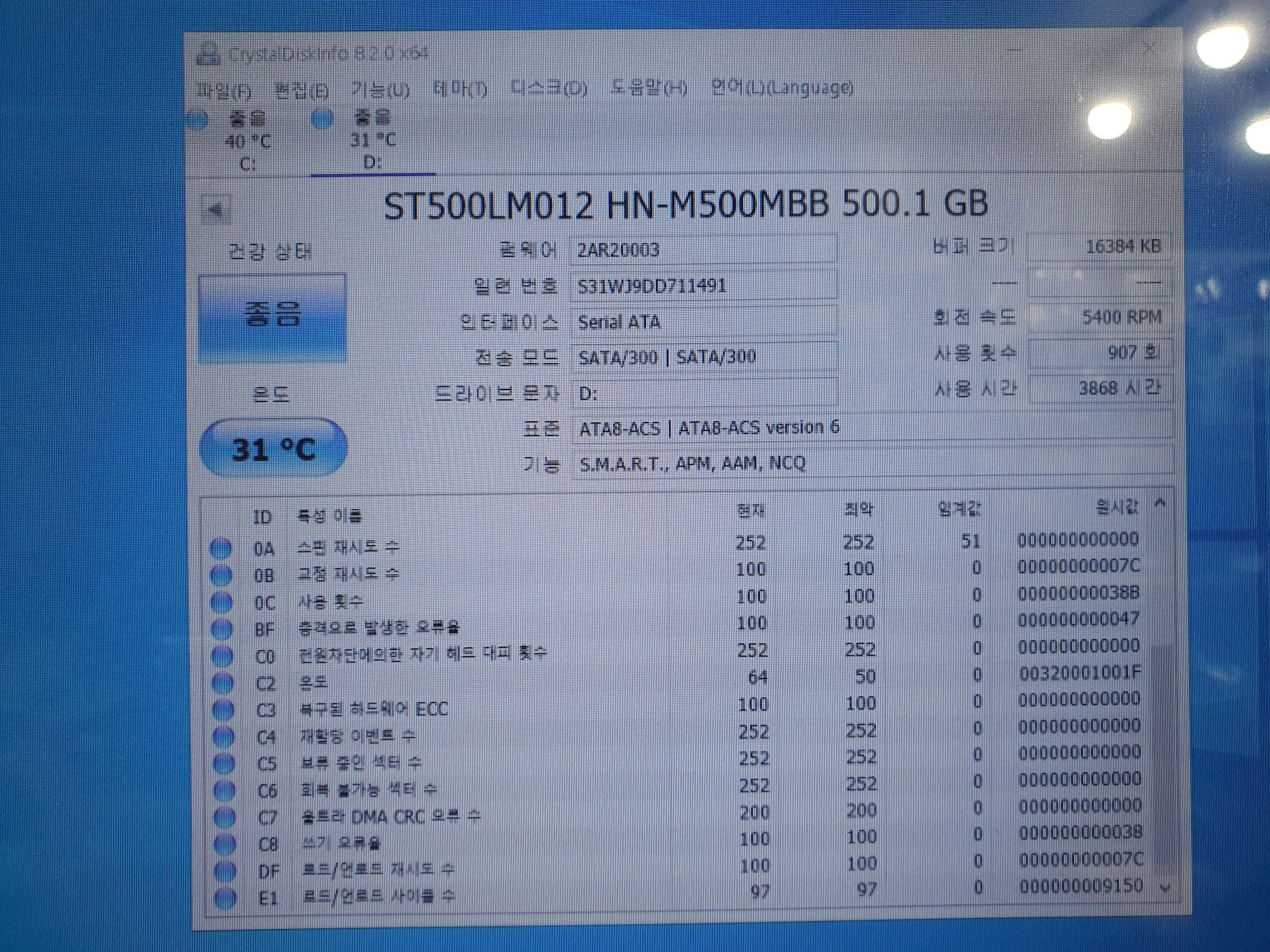Screen dimensions: 1270x952
Task: Open the 도움말(H) menu
Action: 649,88
